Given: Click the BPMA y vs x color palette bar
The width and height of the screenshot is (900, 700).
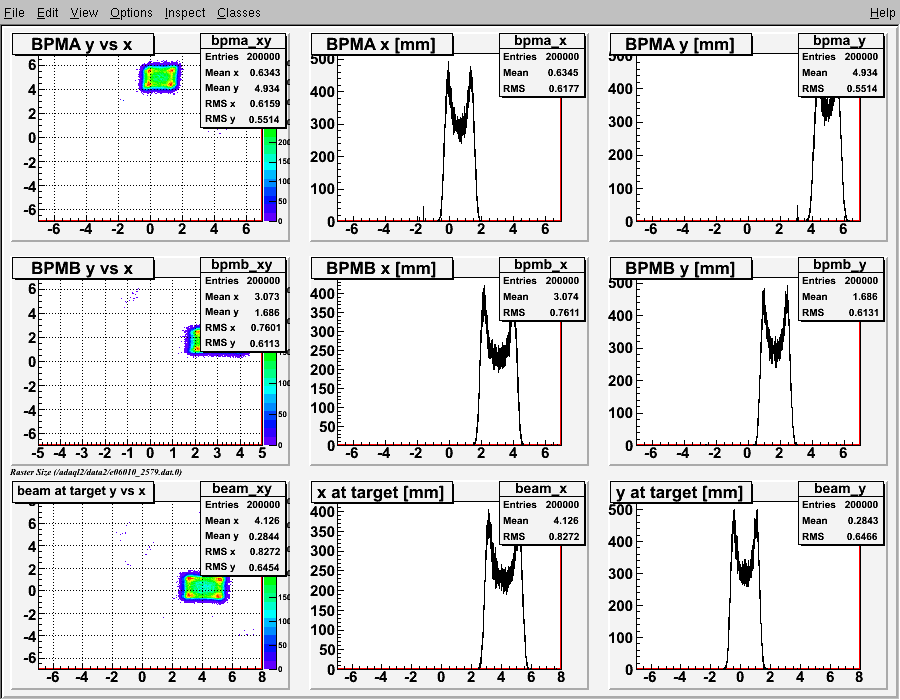Looking at the screenshot, I should [270, 175].
